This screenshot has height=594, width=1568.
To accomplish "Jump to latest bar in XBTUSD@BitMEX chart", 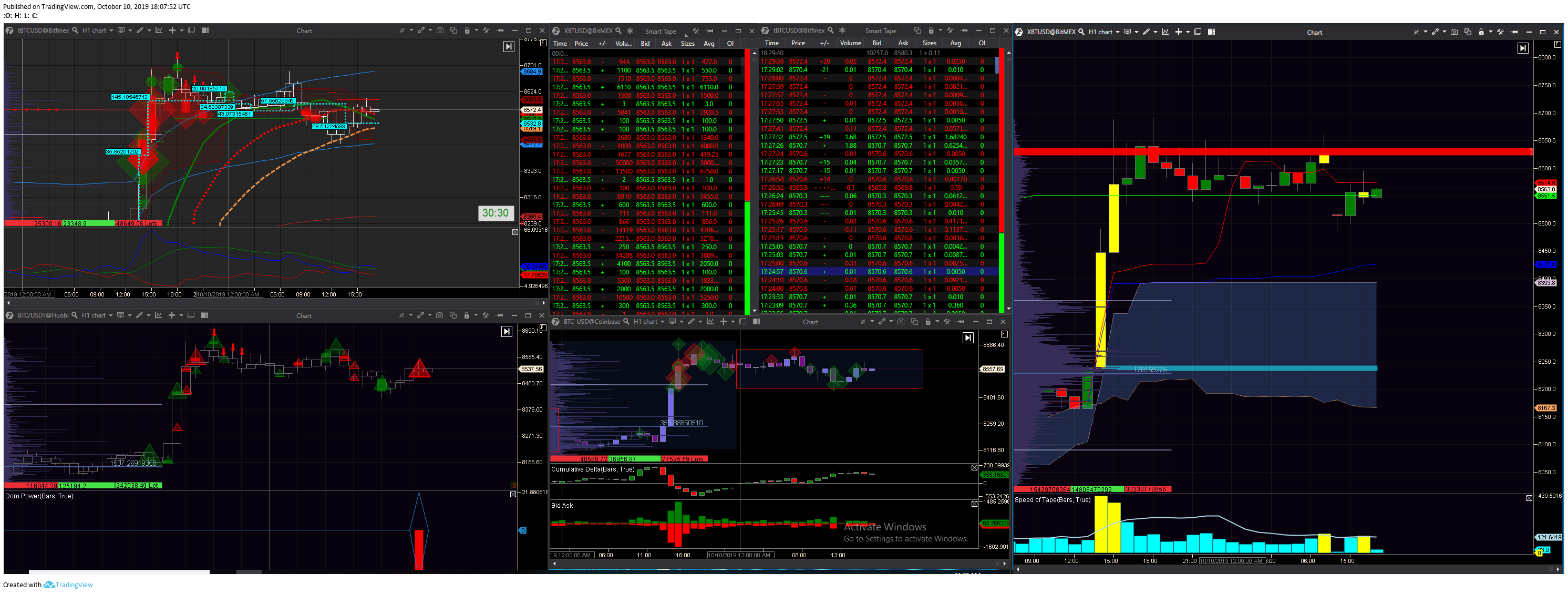I will click(x=1523, y=48).
